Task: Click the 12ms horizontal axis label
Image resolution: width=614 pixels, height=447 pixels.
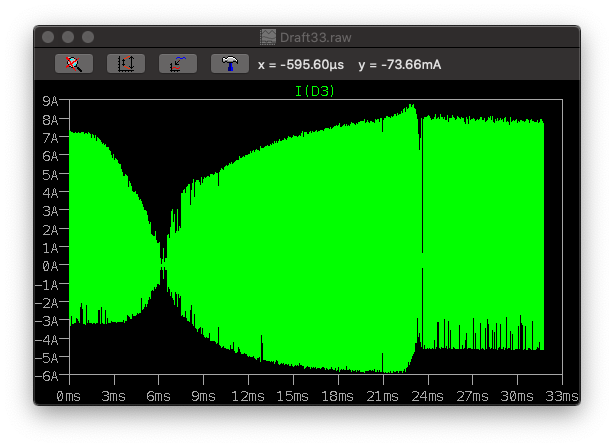Action: (x=248, y=397)
